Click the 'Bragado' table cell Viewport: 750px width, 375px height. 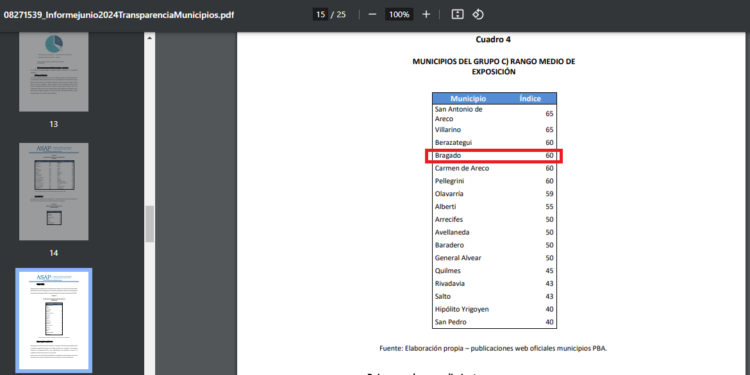click(x=448, y=155)
